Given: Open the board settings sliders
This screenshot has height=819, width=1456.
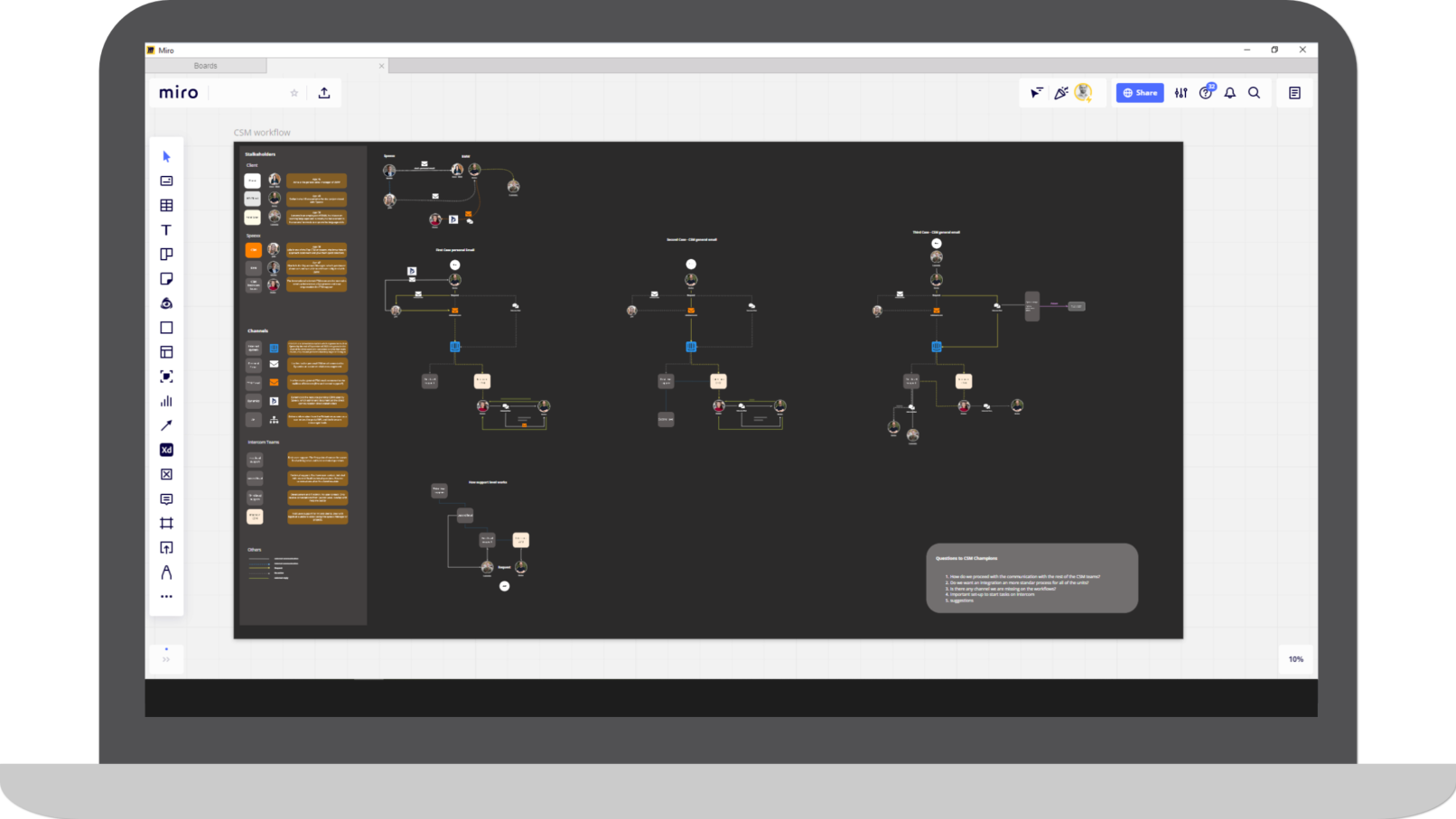Looking at the screenshot, I should (1181, 93).
